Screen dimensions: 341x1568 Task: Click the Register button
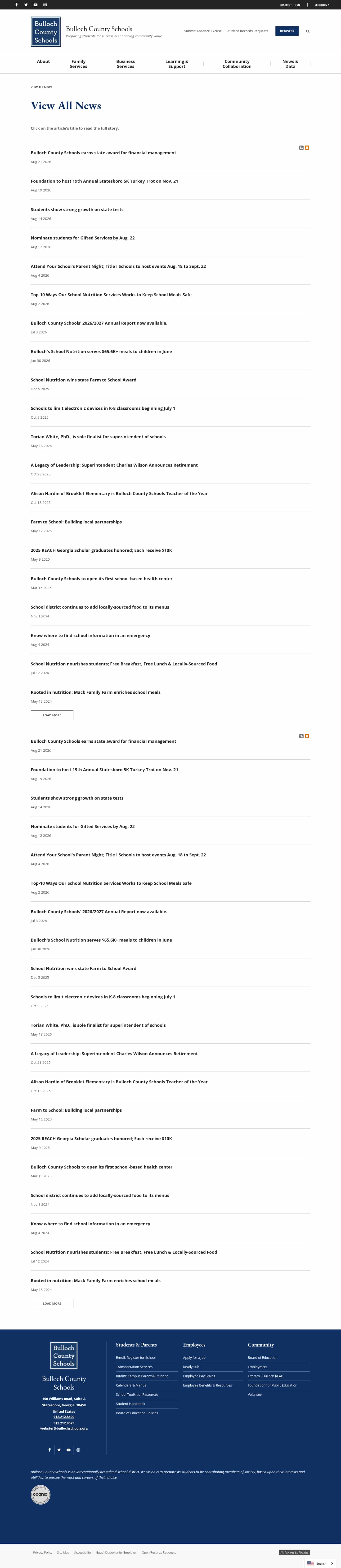[287, 31]
